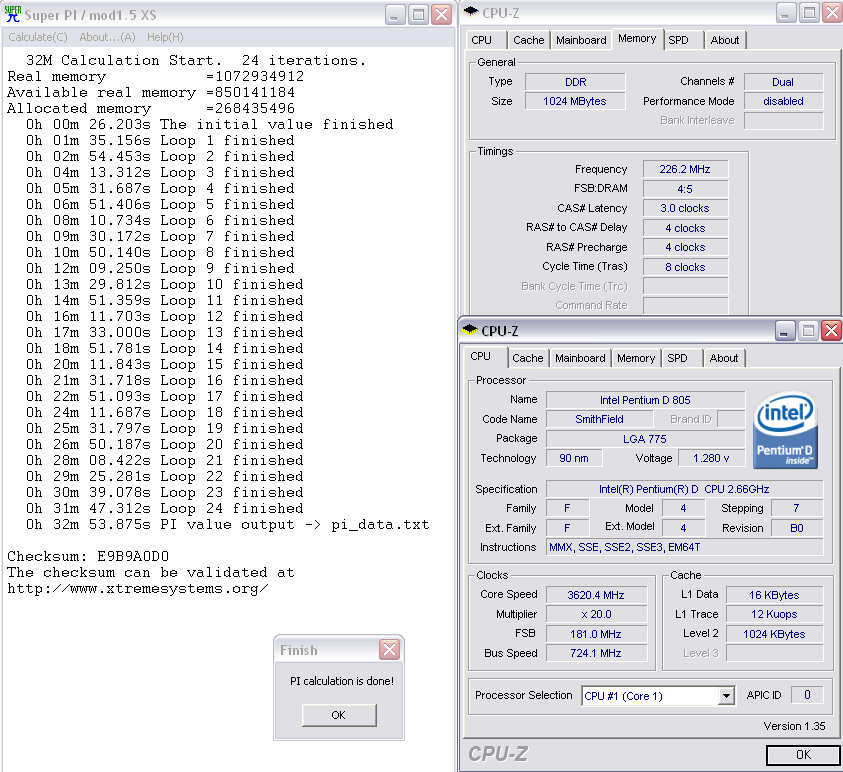Image resolution: width=843 pixels, height=772 pixels.
Task: Switch to Cache tab in lower CPU-Z window
Action: coord(527,359)
